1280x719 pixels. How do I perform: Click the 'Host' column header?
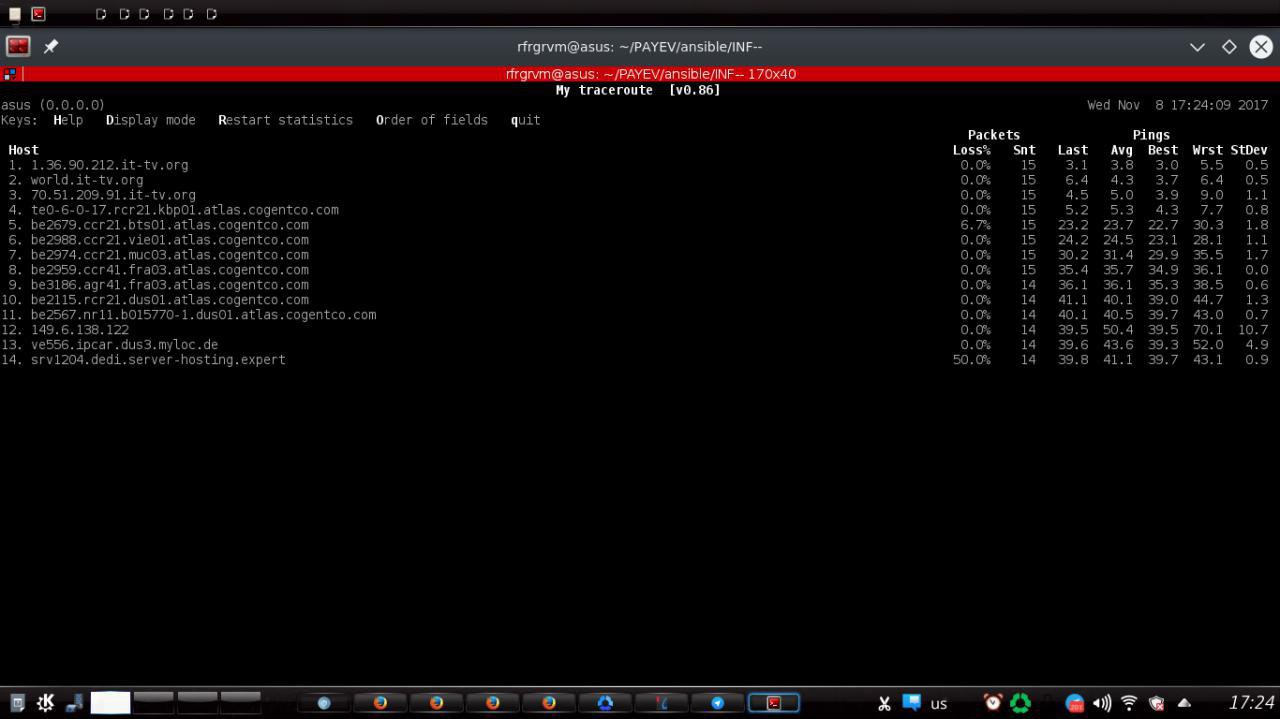(x=23, y=150)
